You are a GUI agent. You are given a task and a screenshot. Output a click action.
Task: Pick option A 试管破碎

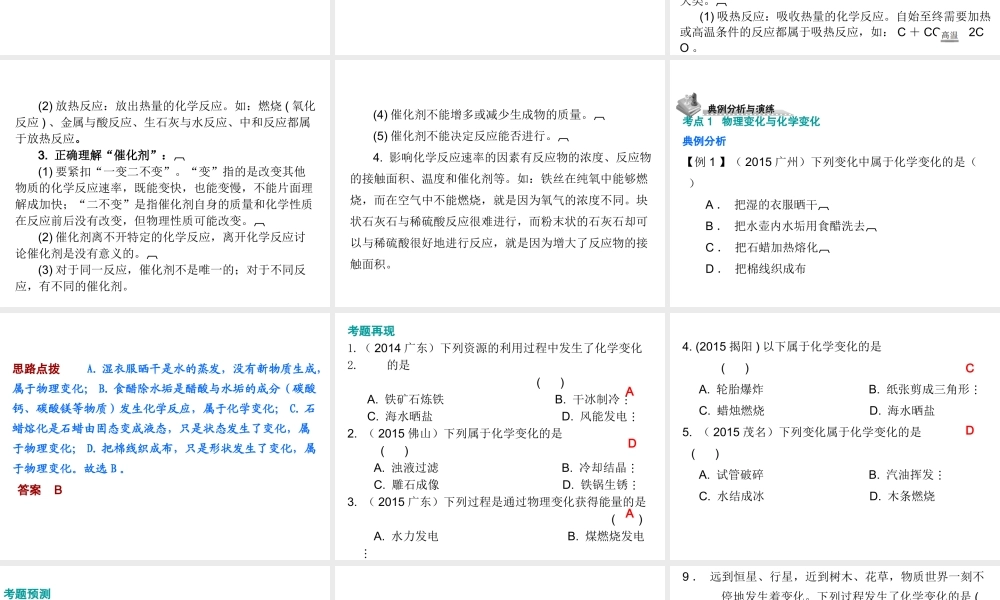coord(731,474)
